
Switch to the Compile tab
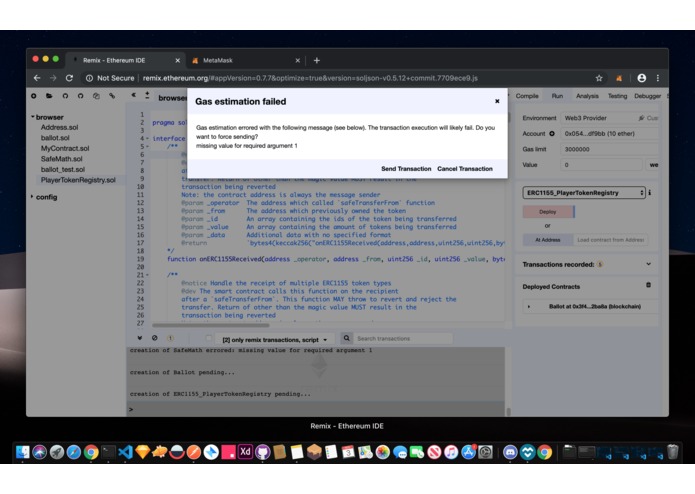(527, 96)
